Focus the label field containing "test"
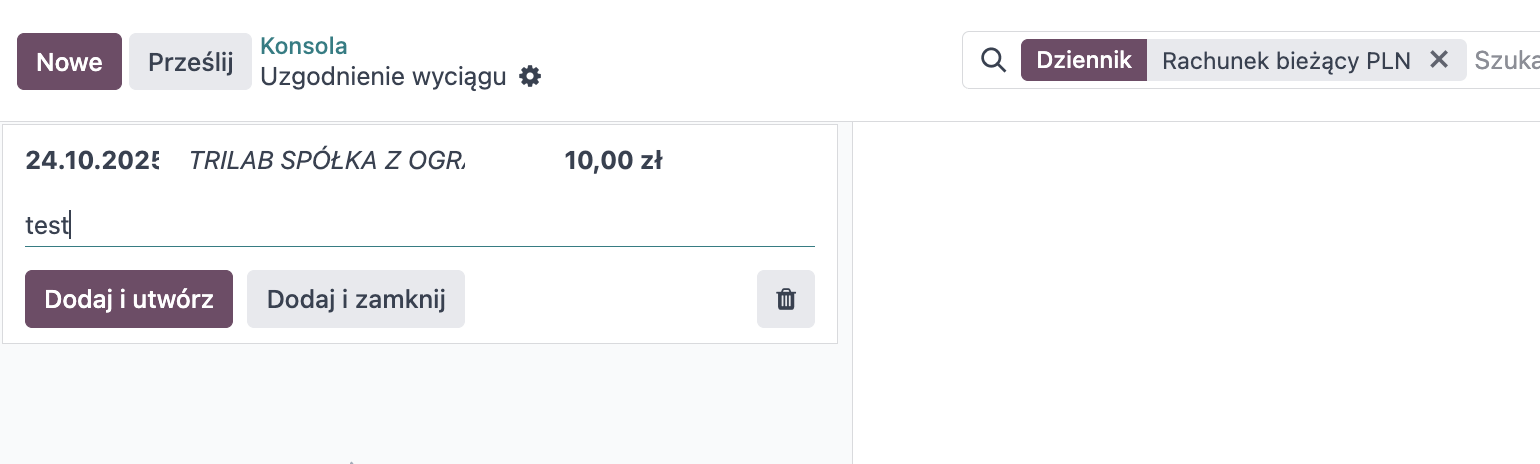 point(420,226)
